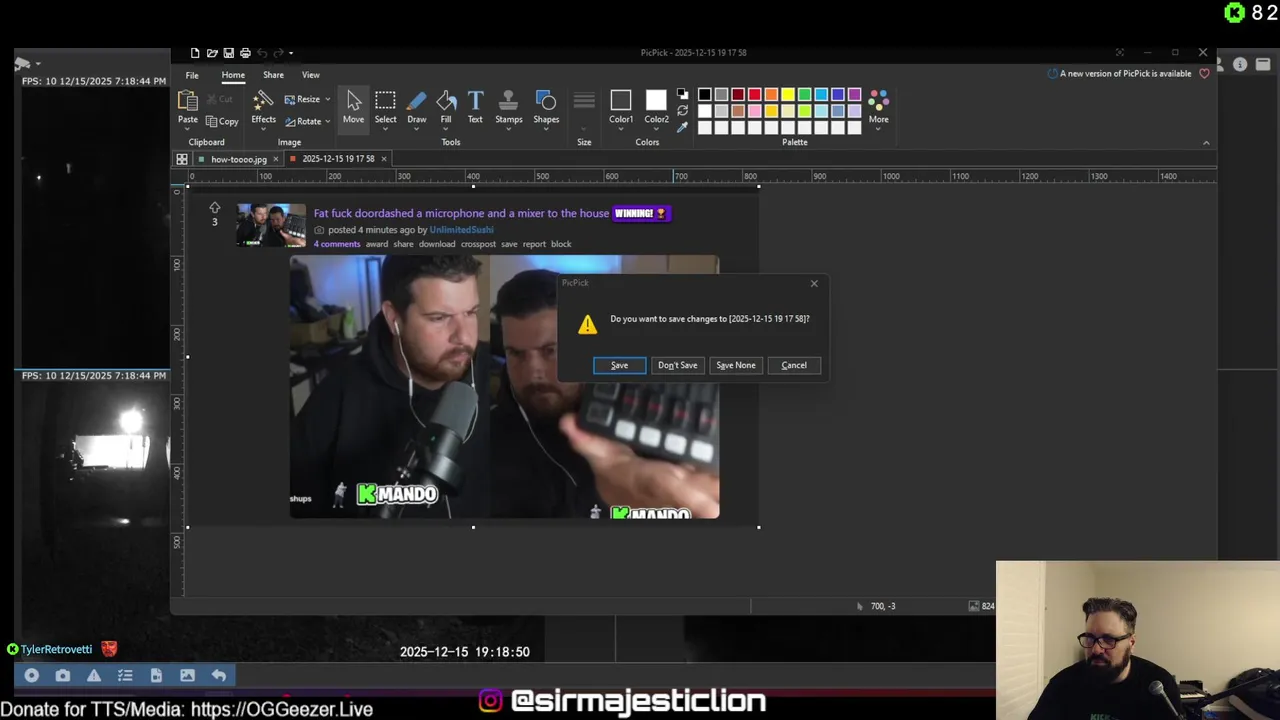Click the picture icon in bottom toolbar
This screenshot has width=1280, height=720.
pyautogui.click(x=187, y=676)
